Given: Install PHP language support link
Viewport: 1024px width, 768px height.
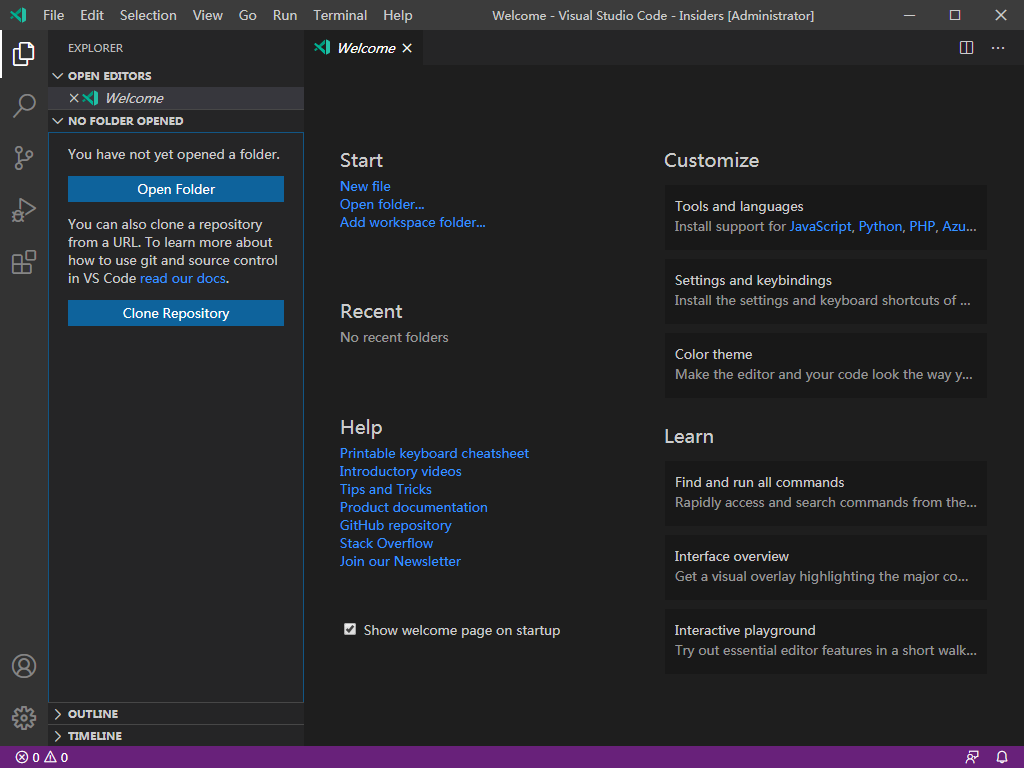Looking at the screenshot, I should coord(922,227).
